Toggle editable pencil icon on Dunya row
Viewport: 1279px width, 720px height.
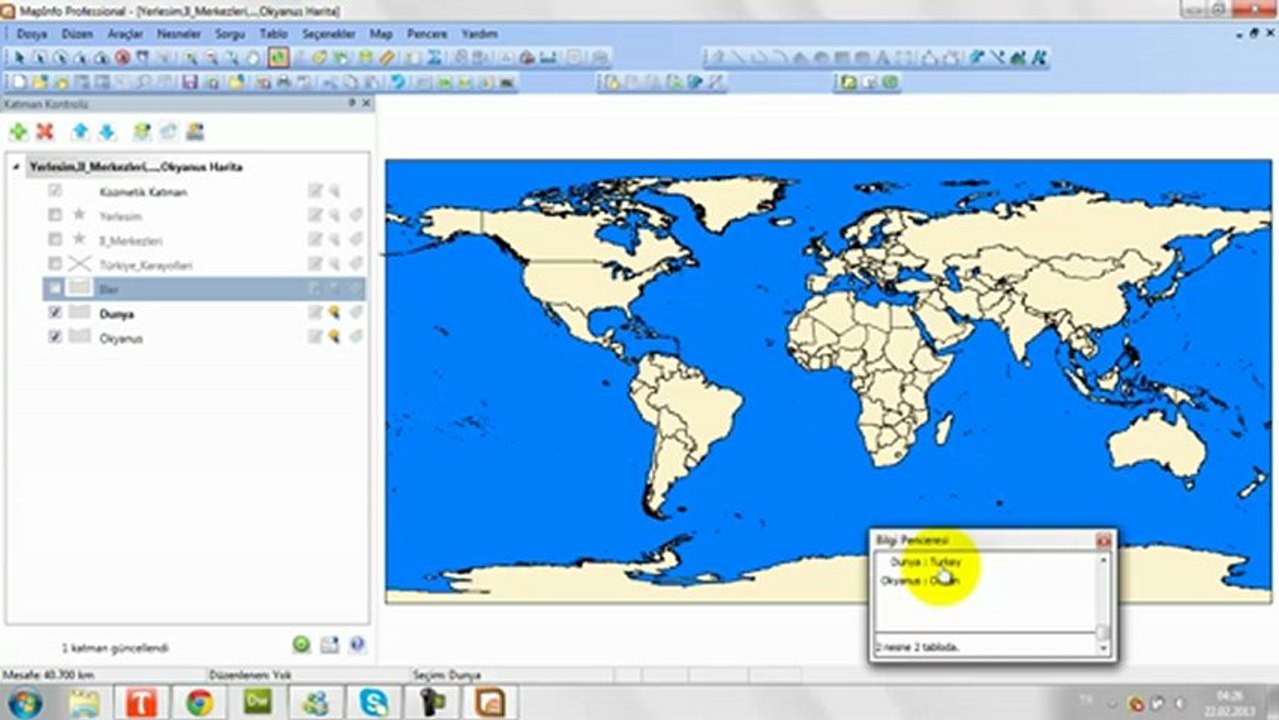coord(315,313)
